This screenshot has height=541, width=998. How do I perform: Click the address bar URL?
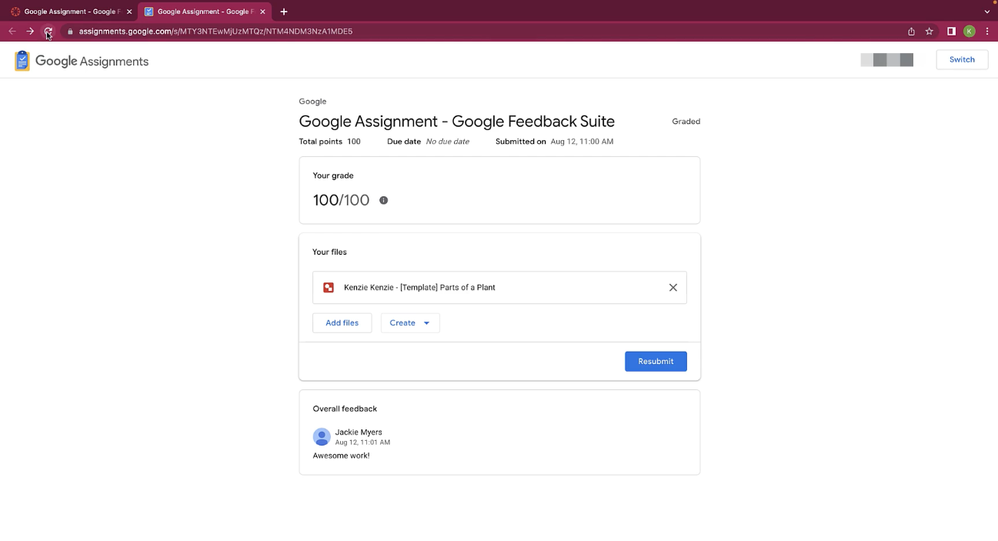pyautogui.click(x=215, y=31)
